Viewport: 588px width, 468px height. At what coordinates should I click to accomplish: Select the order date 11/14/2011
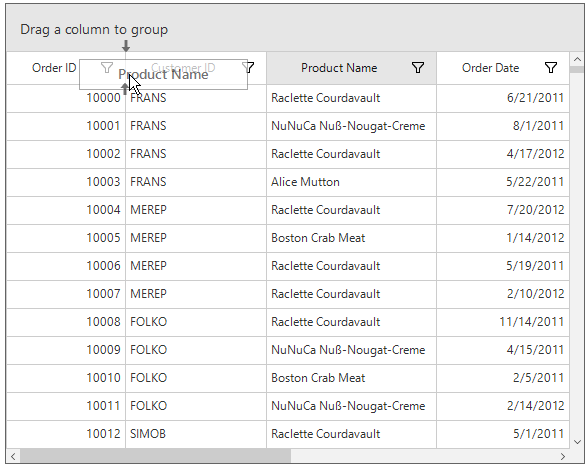pos(503,322)
